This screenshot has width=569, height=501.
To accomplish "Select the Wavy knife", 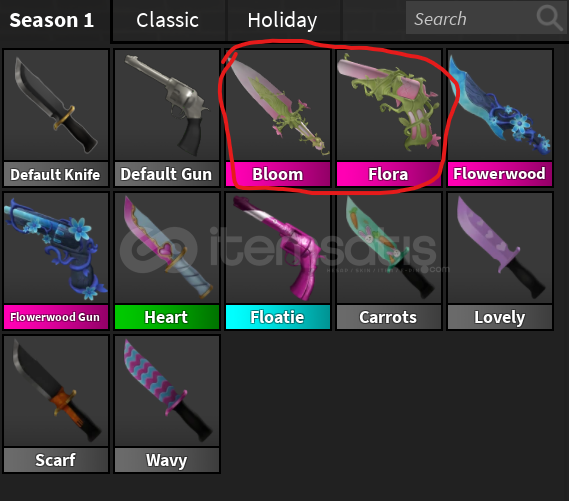I will point(167,404).
